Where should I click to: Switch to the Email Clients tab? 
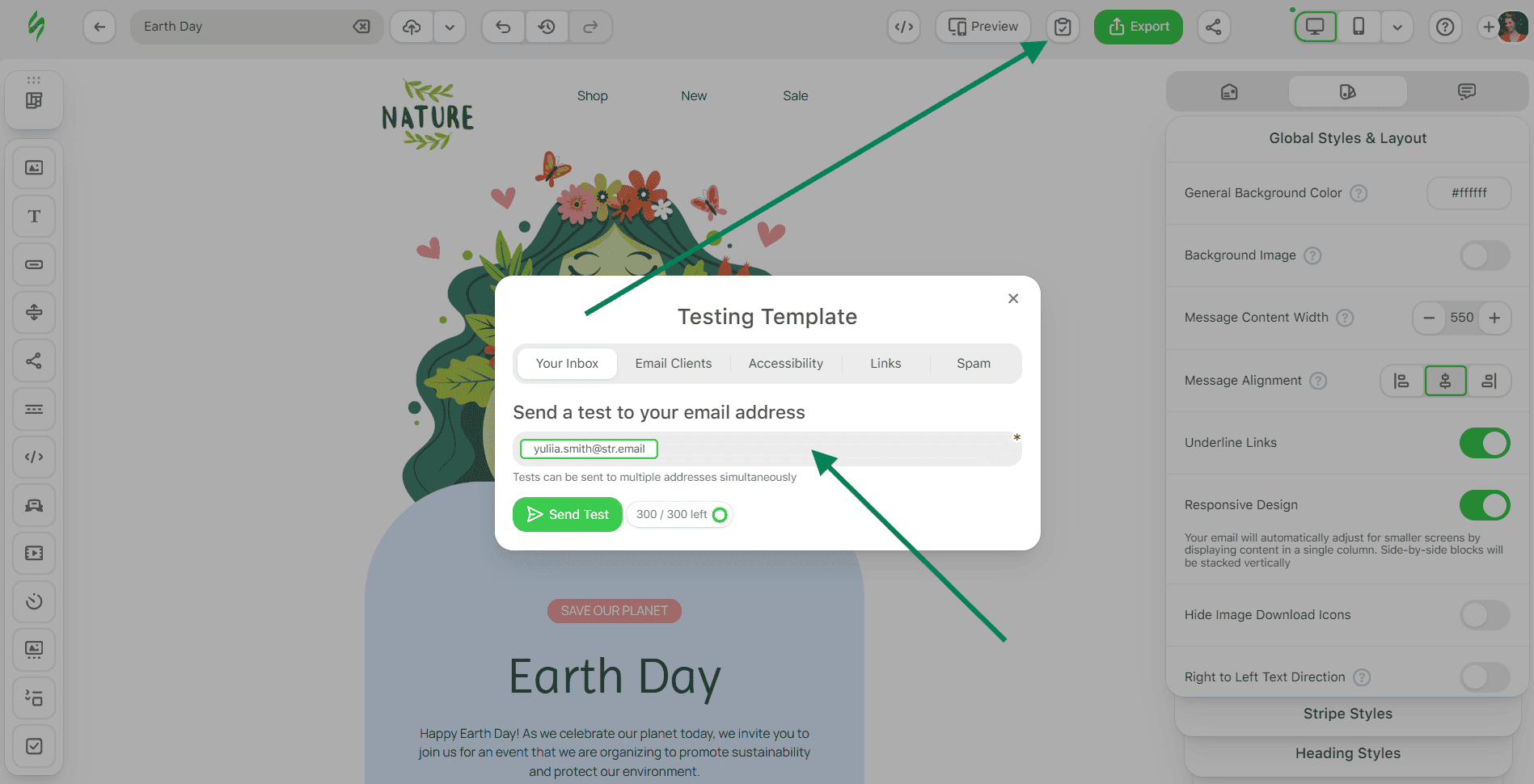[674, 364]
